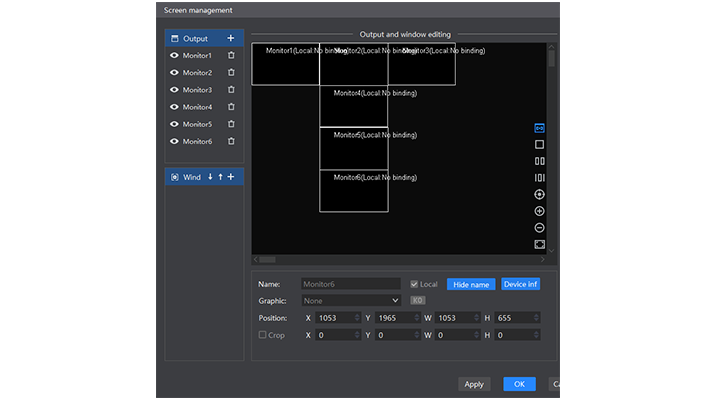The image size is (715, 399).
Task: Select Monitor5 in the output list
Action: coord(197,124)
